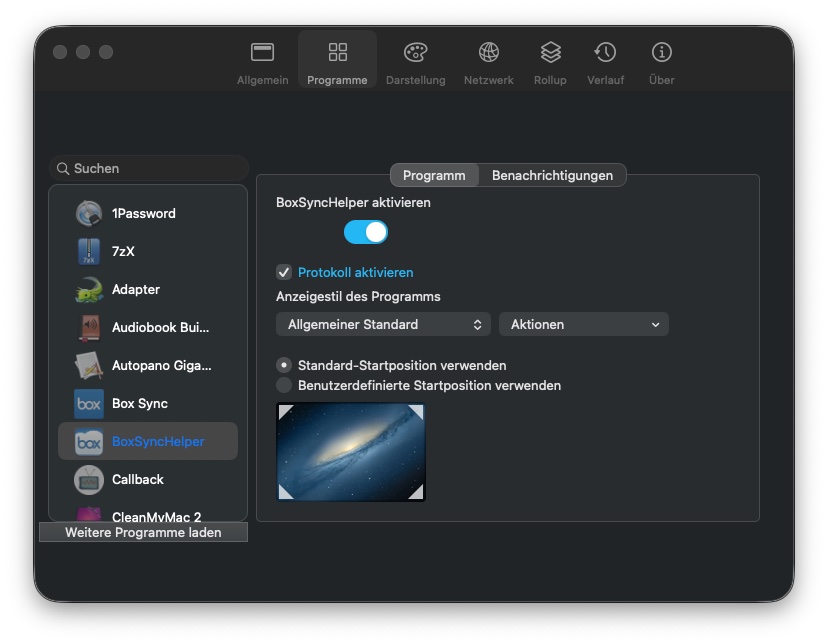Screen dimensions: 828x644
Task: Click the Audiobook Builder icon
Action: 89,327
